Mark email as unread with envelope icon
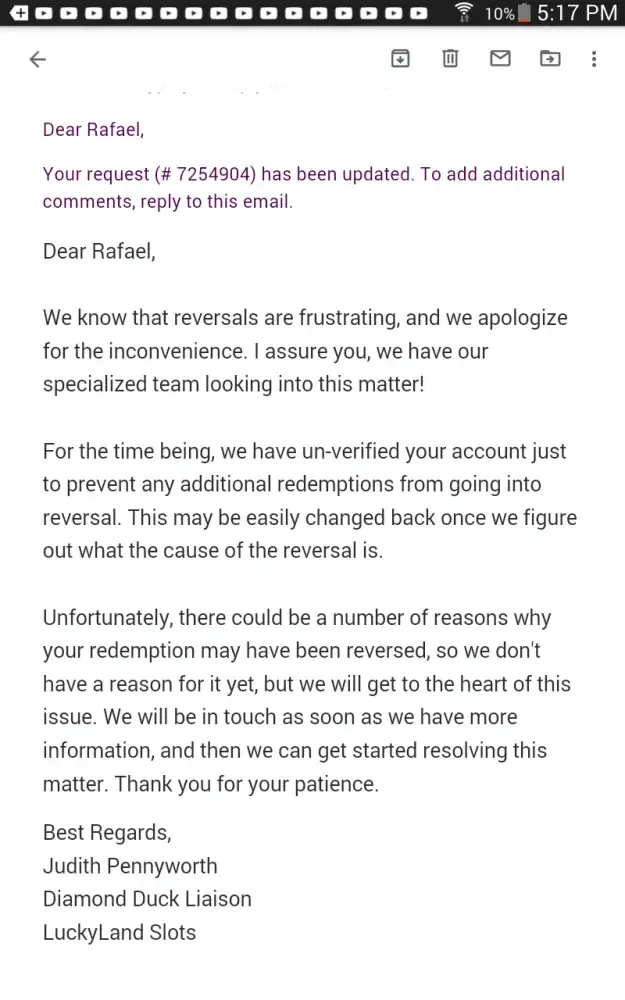This screenshot has width=625, height=1000. (500, 60)
